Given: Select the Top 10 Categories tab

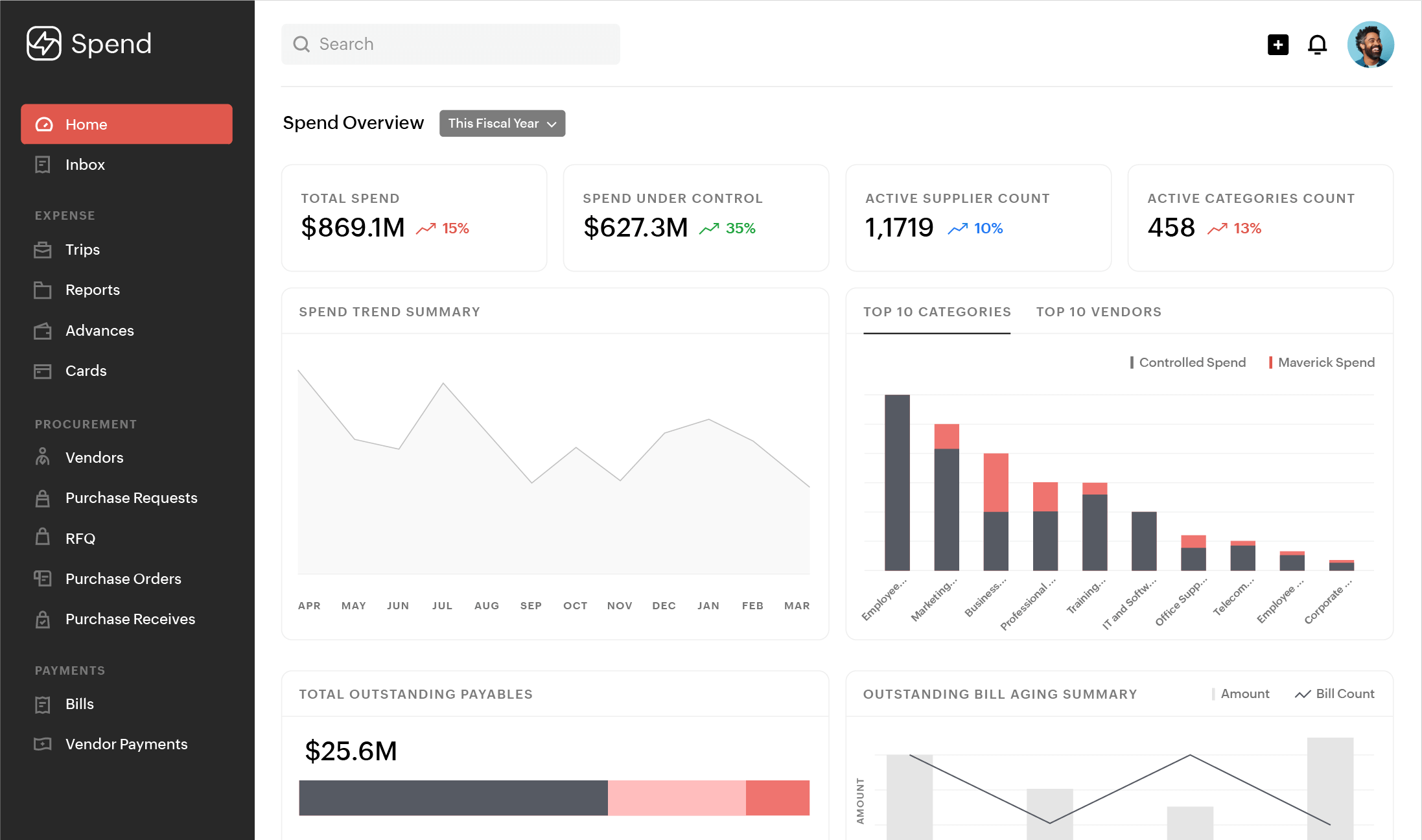Looking at the screenshot, I should point(937,312).
